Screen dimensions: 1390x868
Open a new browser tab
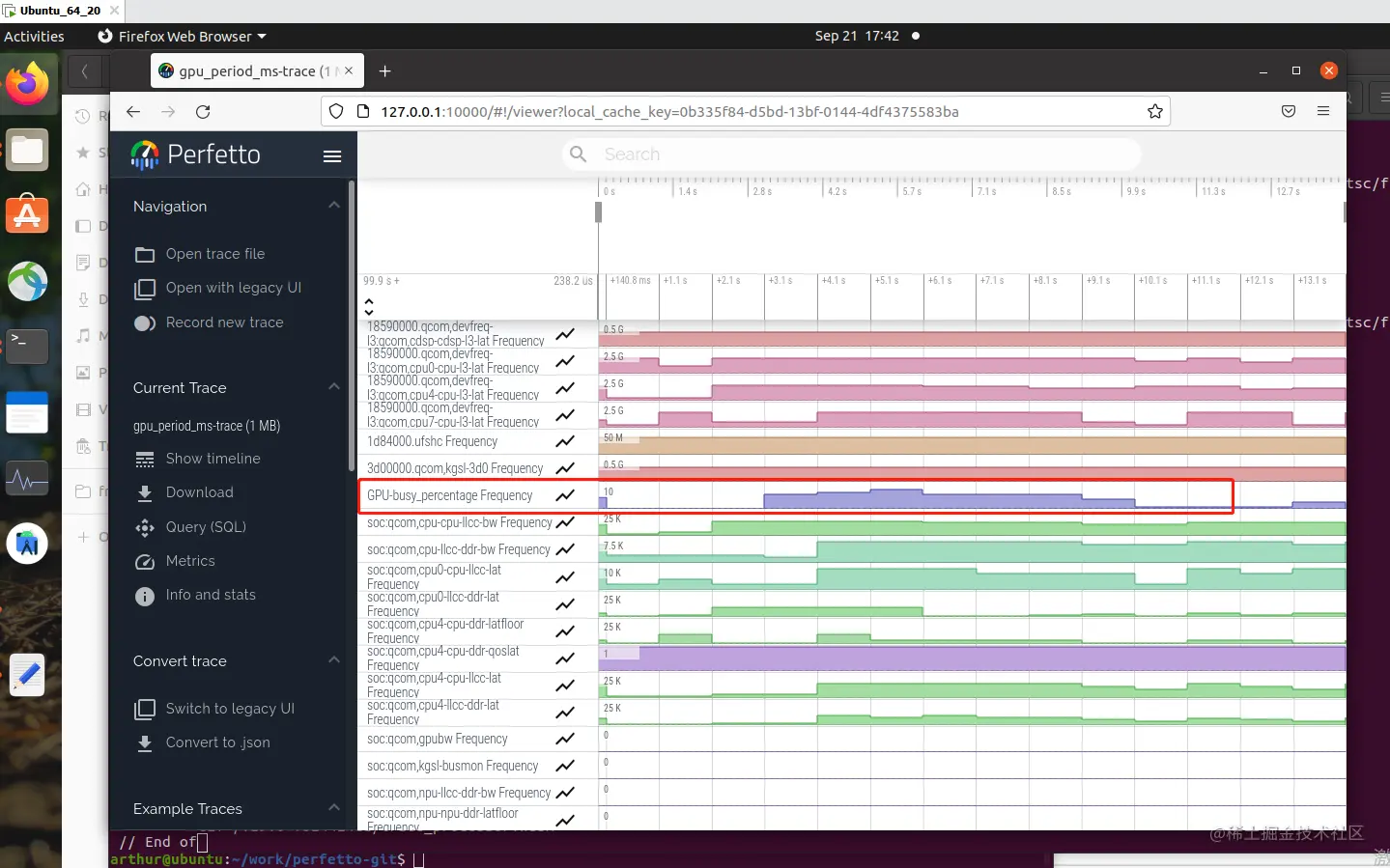(384, 71)
